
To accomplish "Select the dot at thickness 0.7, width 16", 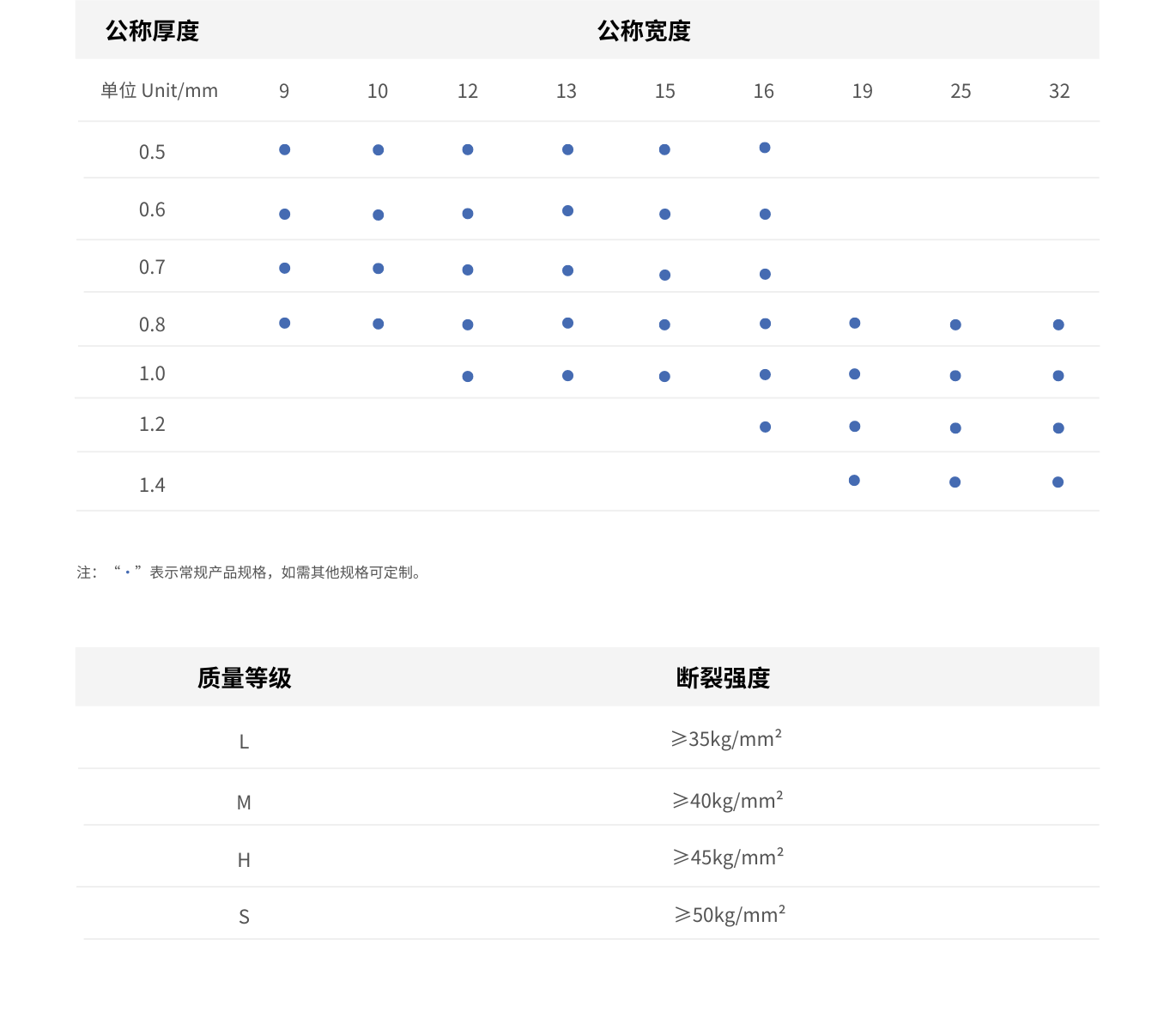I will click(x=765, y=274).
